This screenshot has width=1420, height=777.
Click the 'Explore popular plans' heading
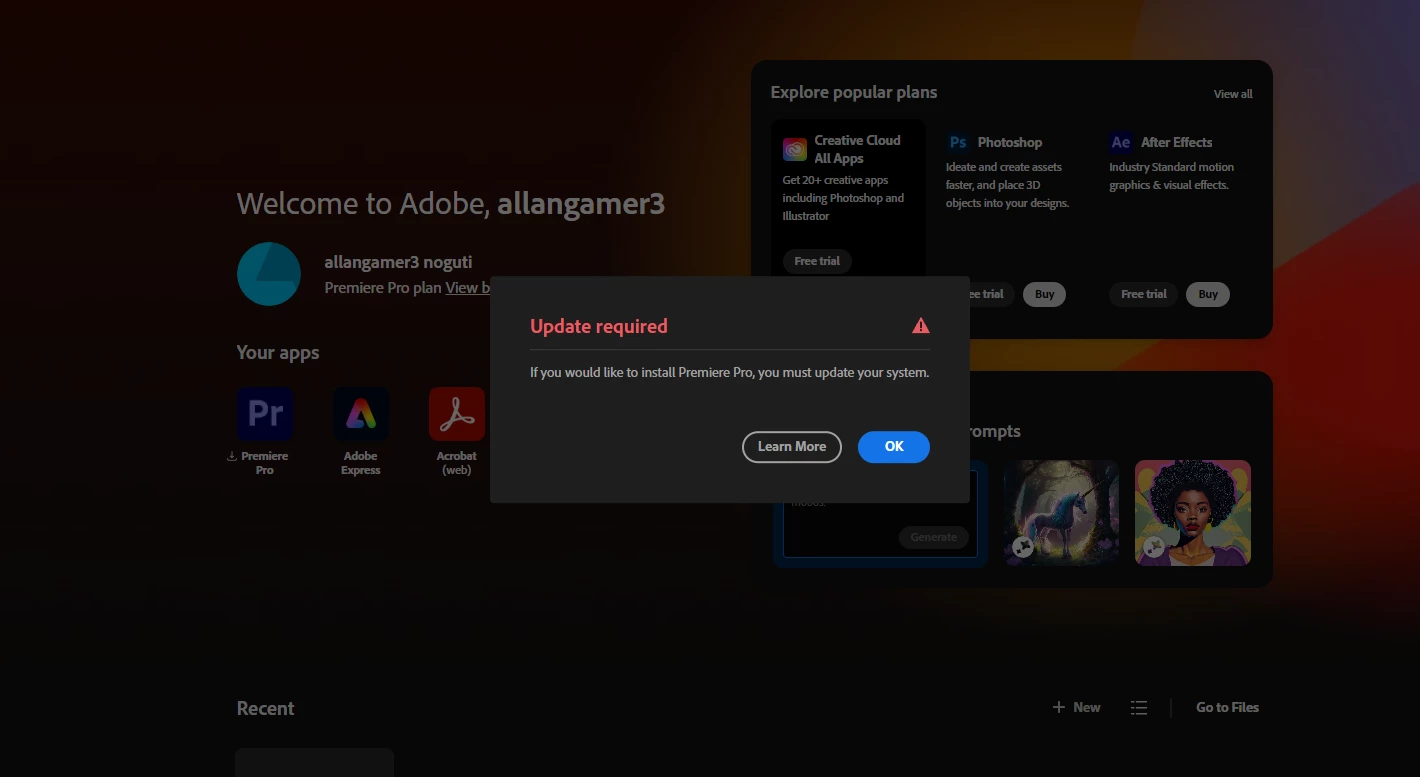pos(854,92)
